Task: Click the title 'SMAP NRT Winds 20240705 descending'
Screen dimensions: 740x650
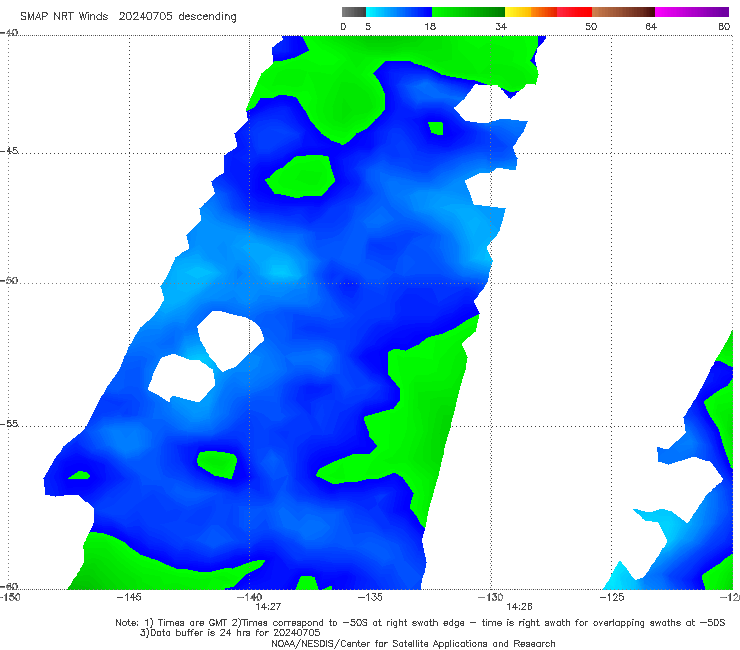Action: (128, 17)
